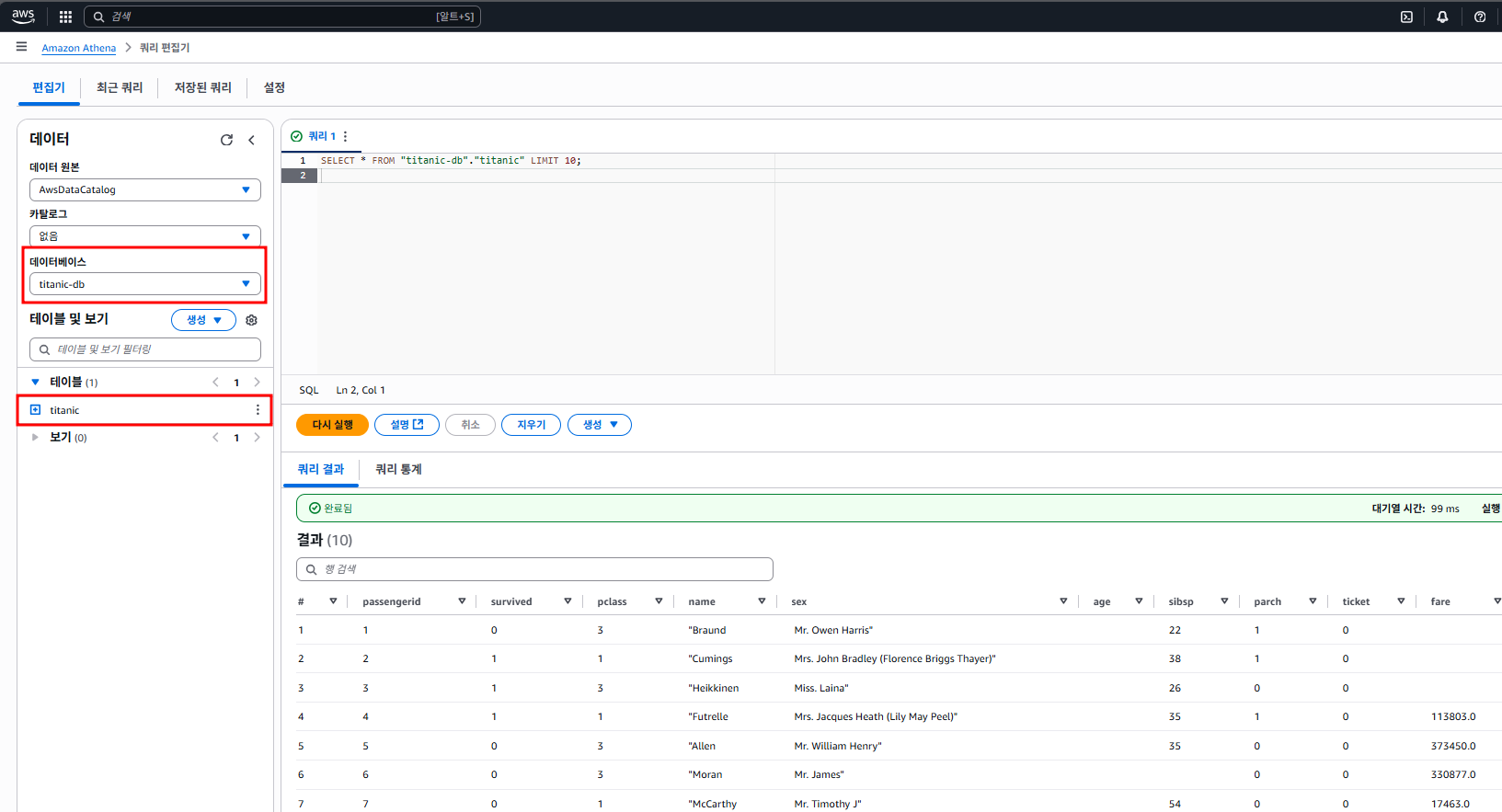This screenshot has width=1502, height=812.
Task: Open the table settings gear icon
Action: pos(251,320)
